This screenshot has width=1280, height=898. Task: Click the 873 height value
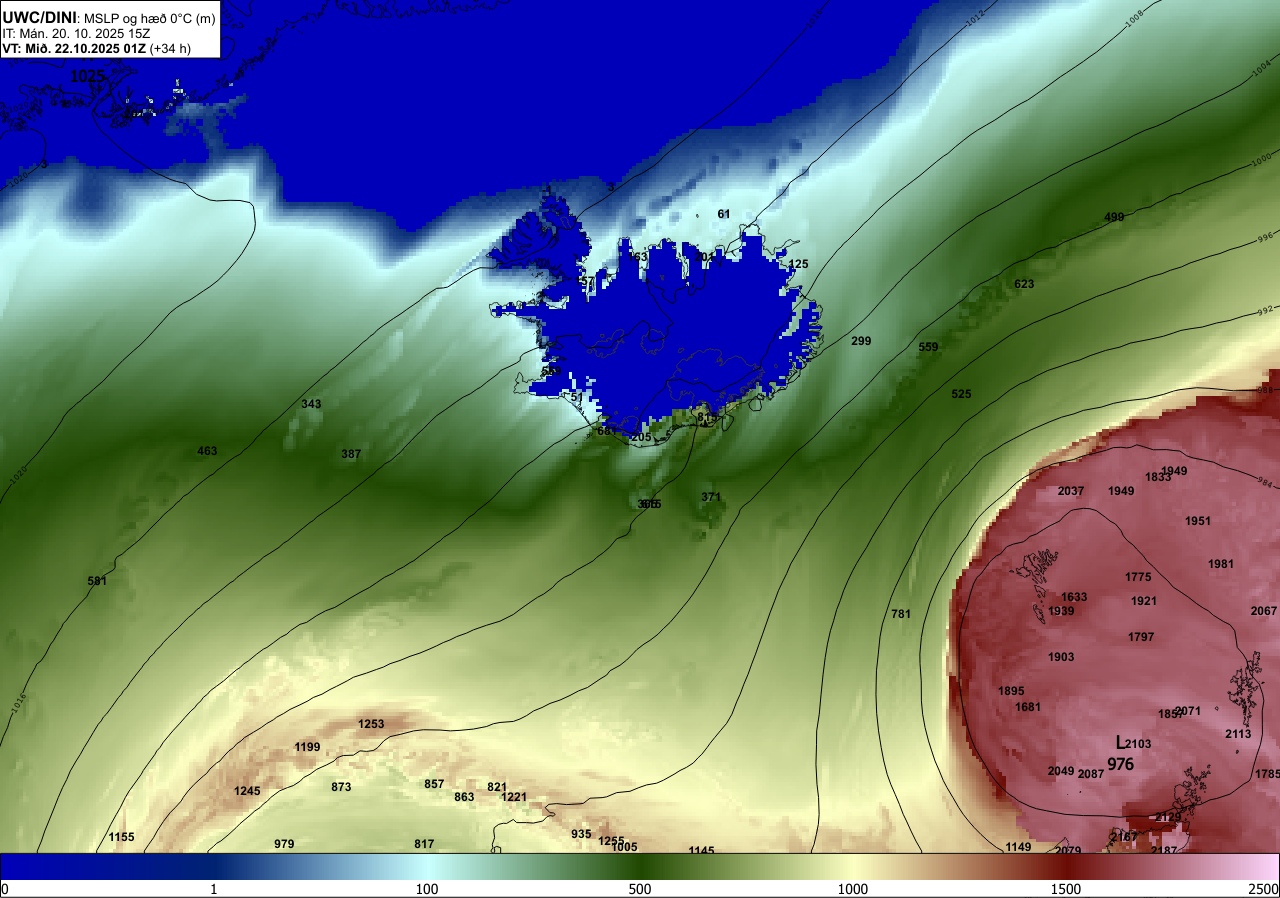click(x=341, y=787)
